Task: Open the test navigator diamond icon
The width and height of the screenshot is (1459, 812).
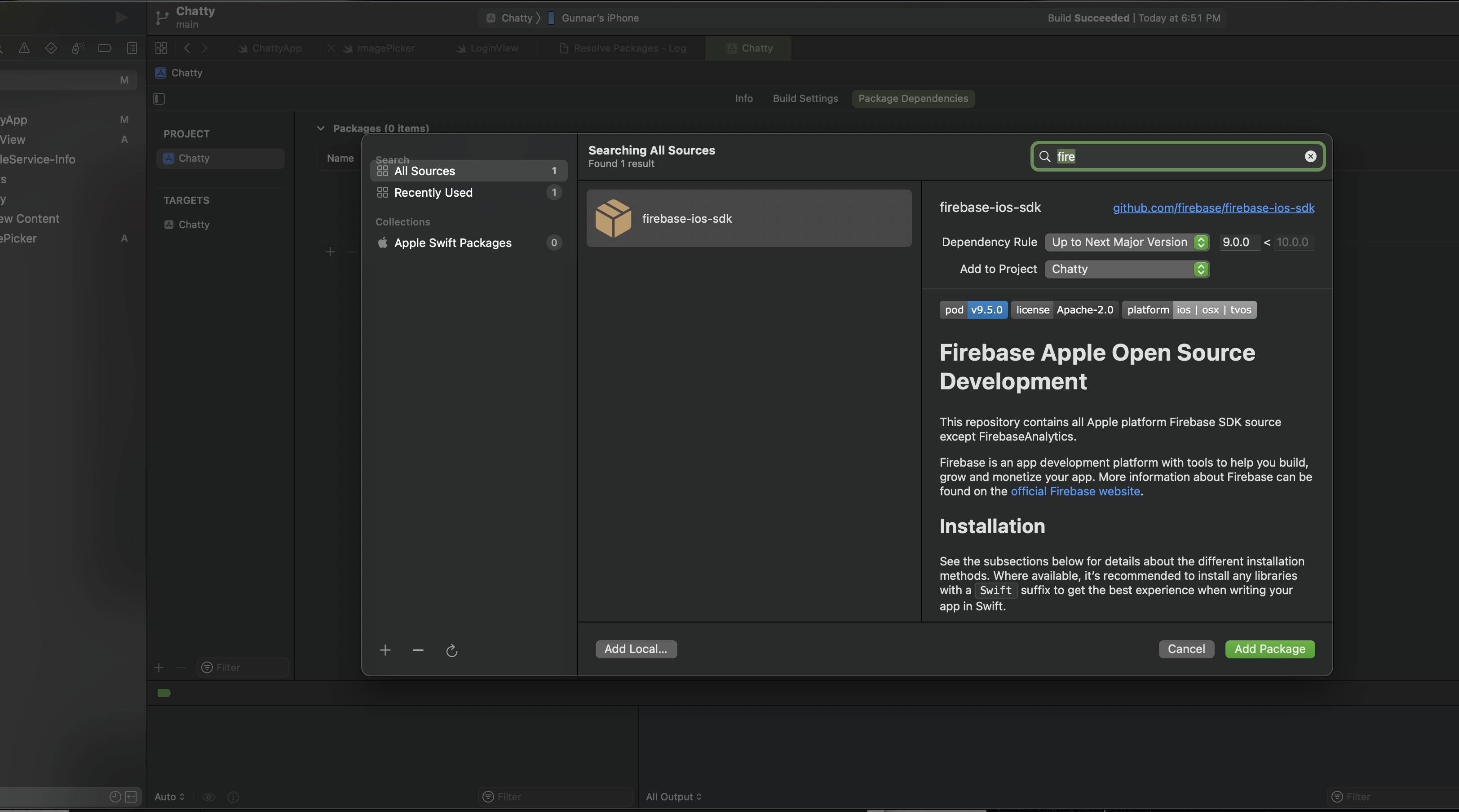Action: pyautogui.click(x=51, y=48)
